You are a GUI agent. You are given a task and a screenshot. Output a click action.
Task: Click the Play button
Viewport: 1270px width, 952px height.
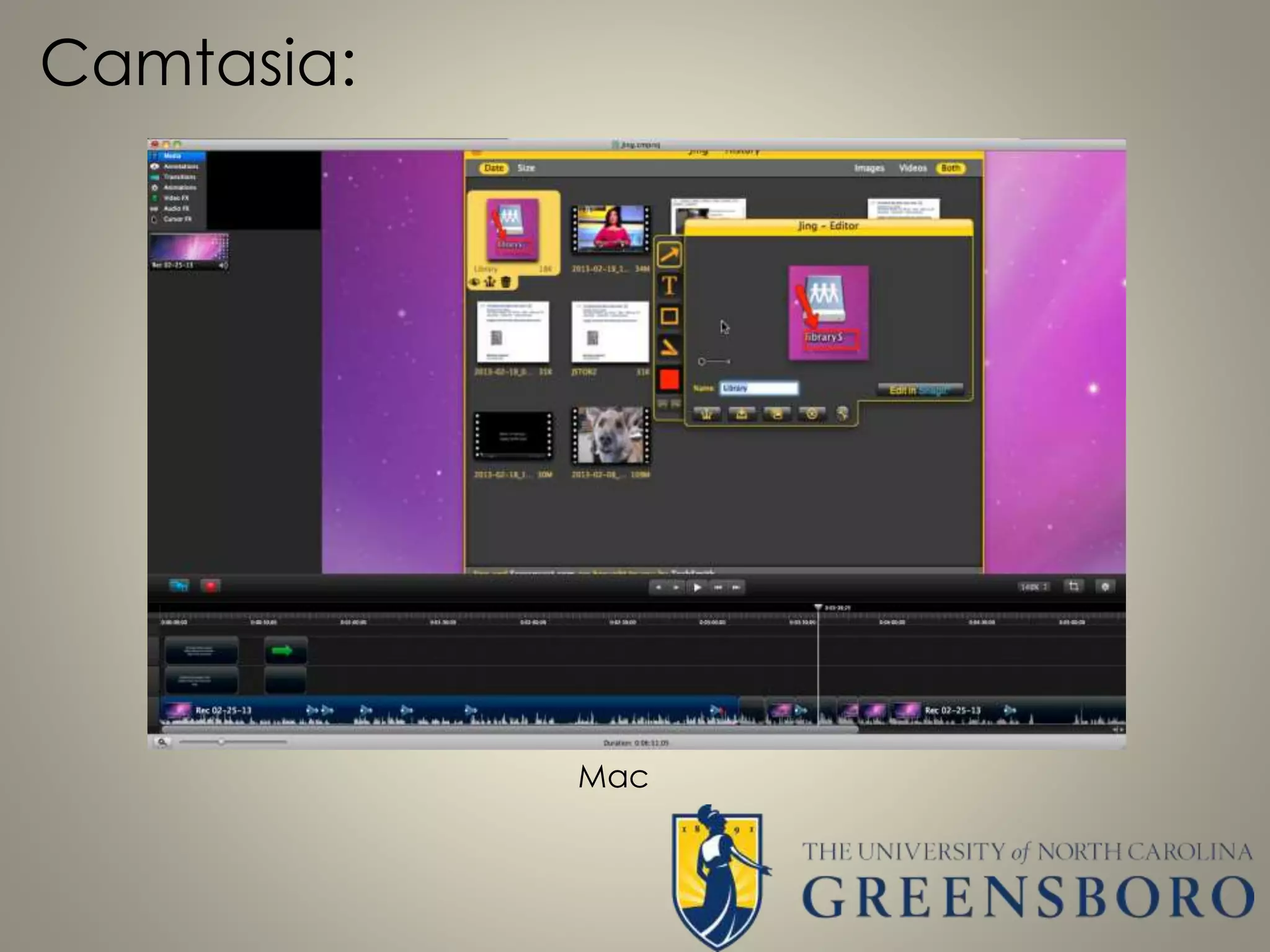[697, 587]
